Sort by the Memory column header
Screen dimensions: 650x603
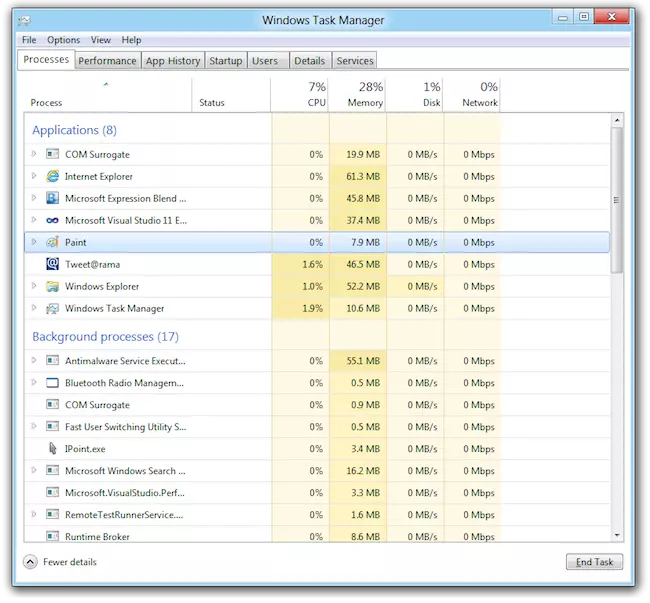[357, 95]
